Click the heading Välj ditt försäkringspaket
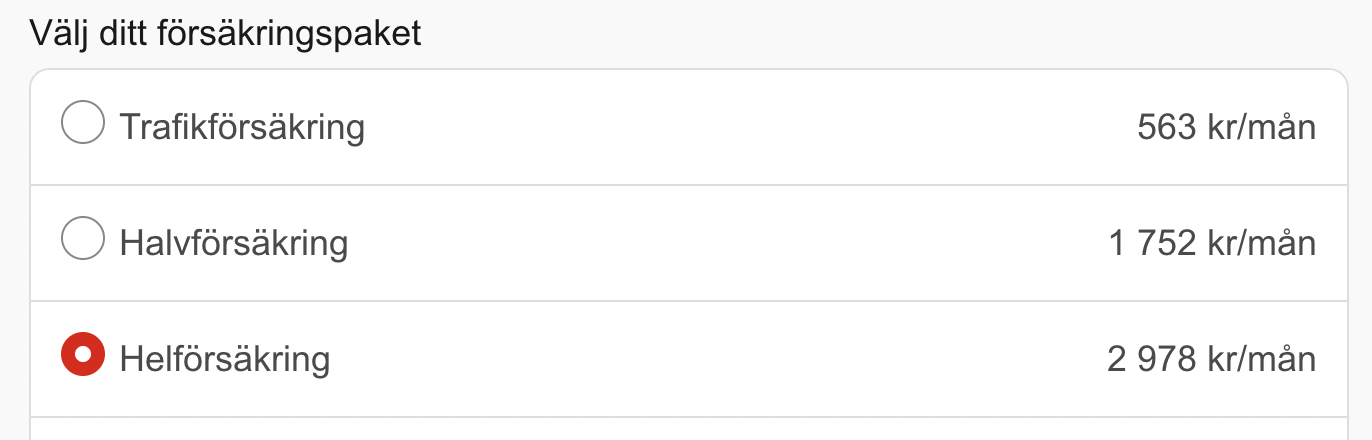1372x440 pixels. coord(226,33)
